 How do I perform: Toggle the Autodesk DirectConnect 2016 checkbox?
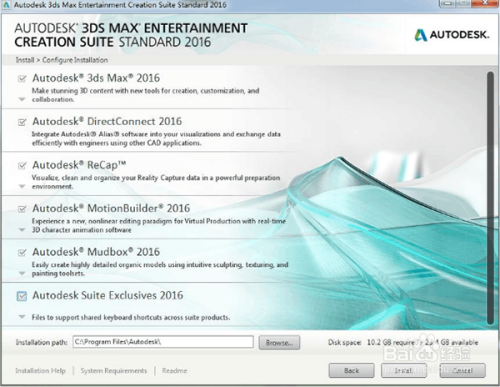pos(22,122)
